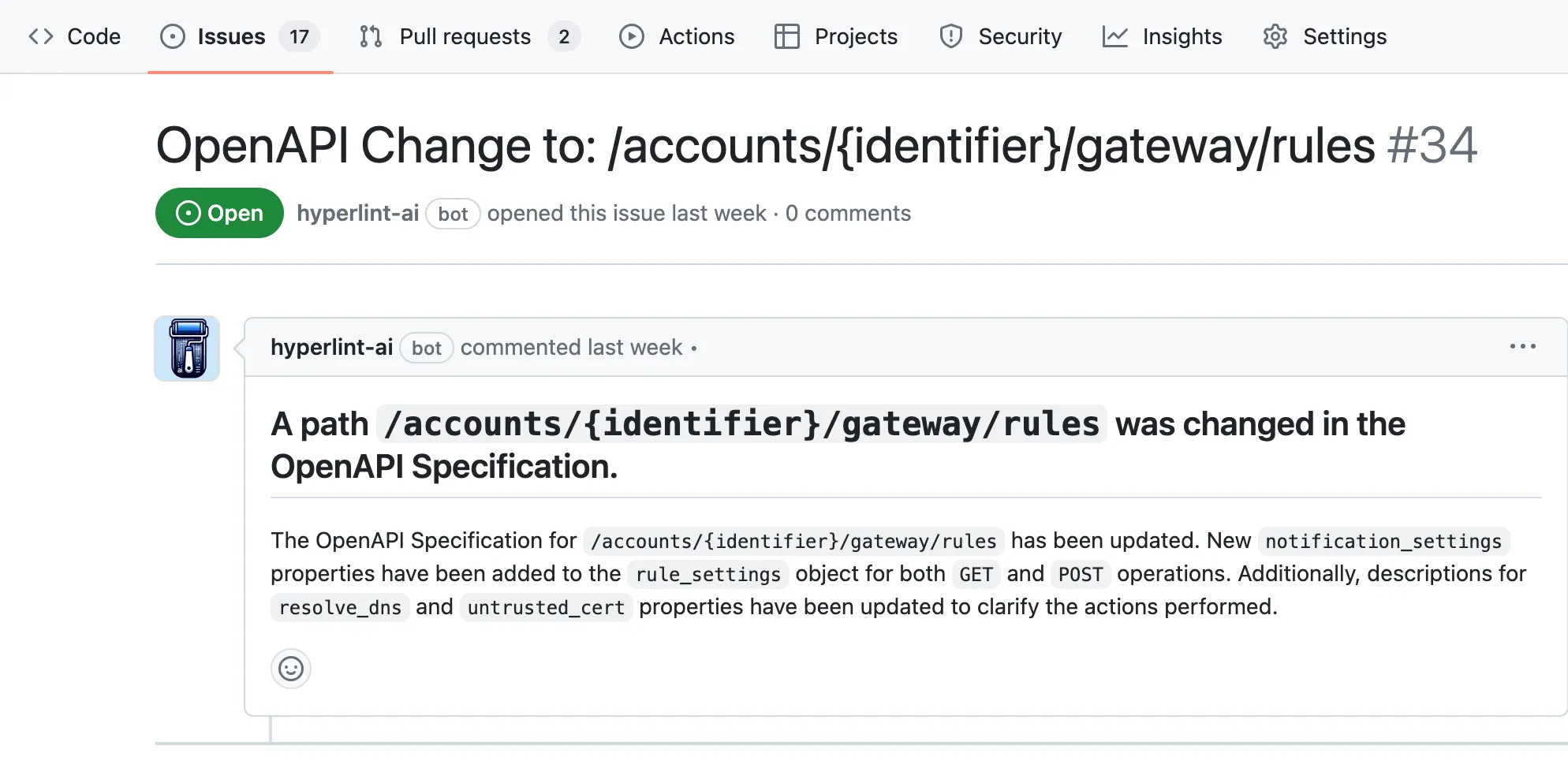1568x768 pixels.
Task: Click the Settings gear icon
Action: pyautogui.click(x=1275, y=36)
